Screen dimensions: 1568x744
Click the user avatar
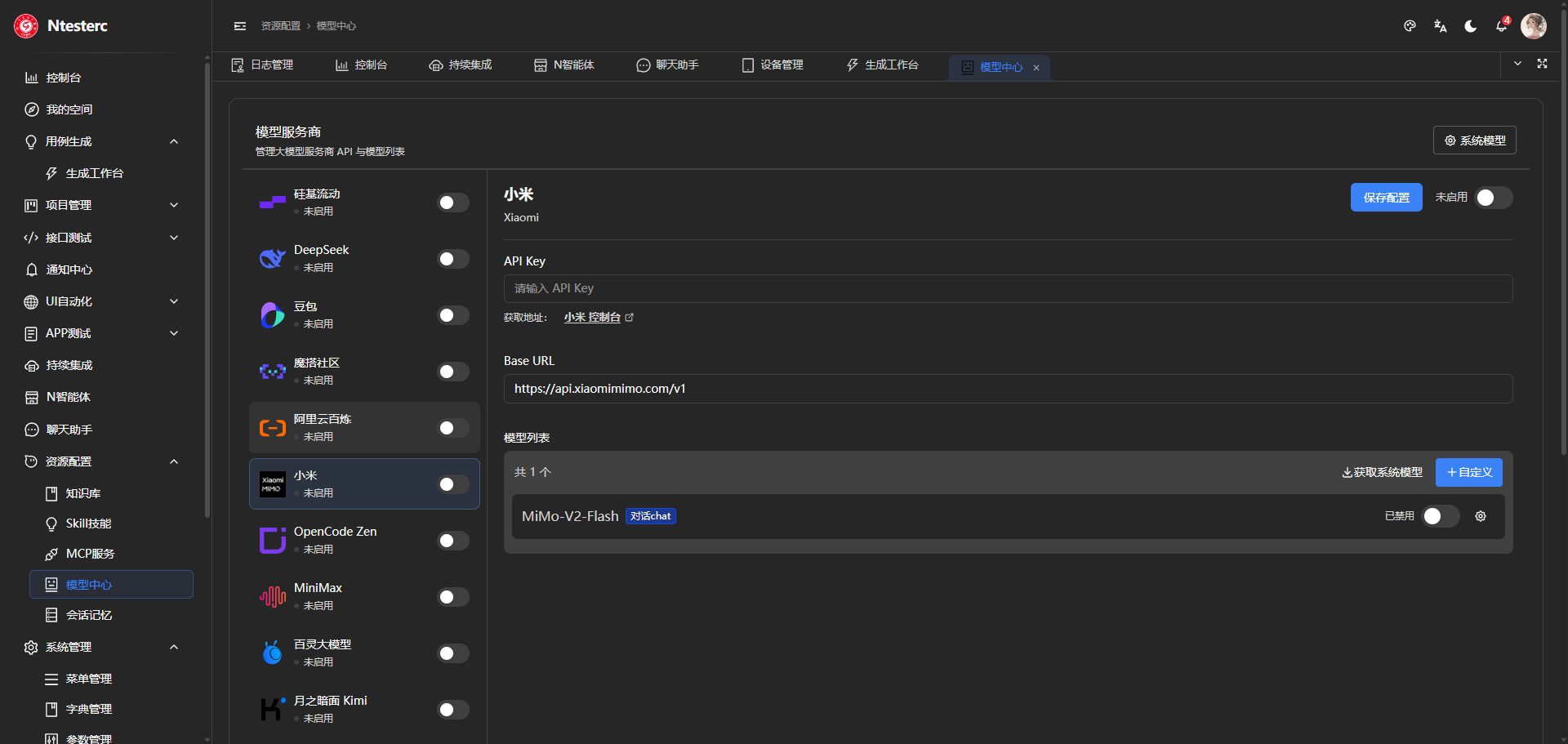[x=1534, y=26]
